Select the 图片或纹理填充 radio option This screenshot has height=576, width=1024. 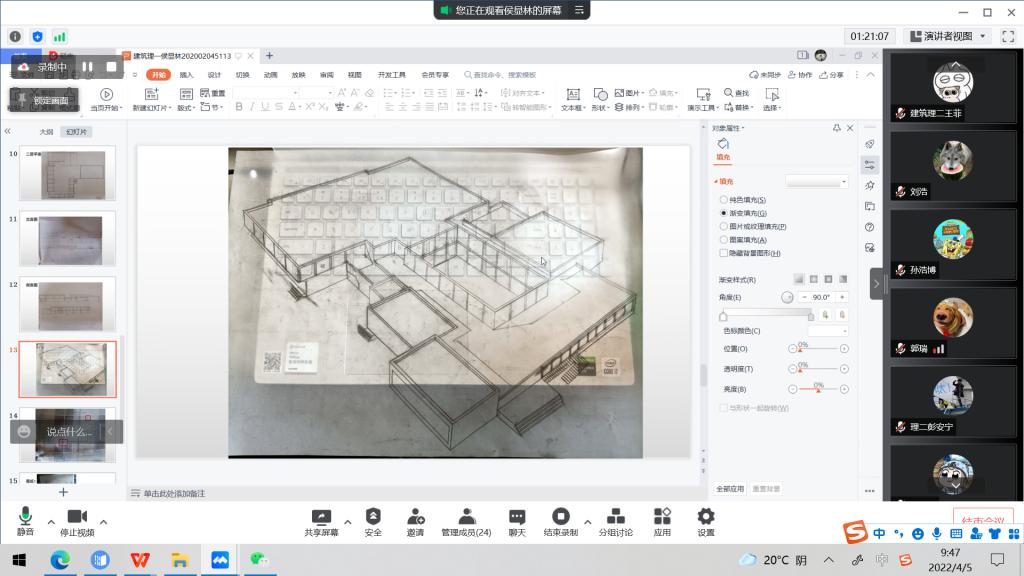coord(724,227)
